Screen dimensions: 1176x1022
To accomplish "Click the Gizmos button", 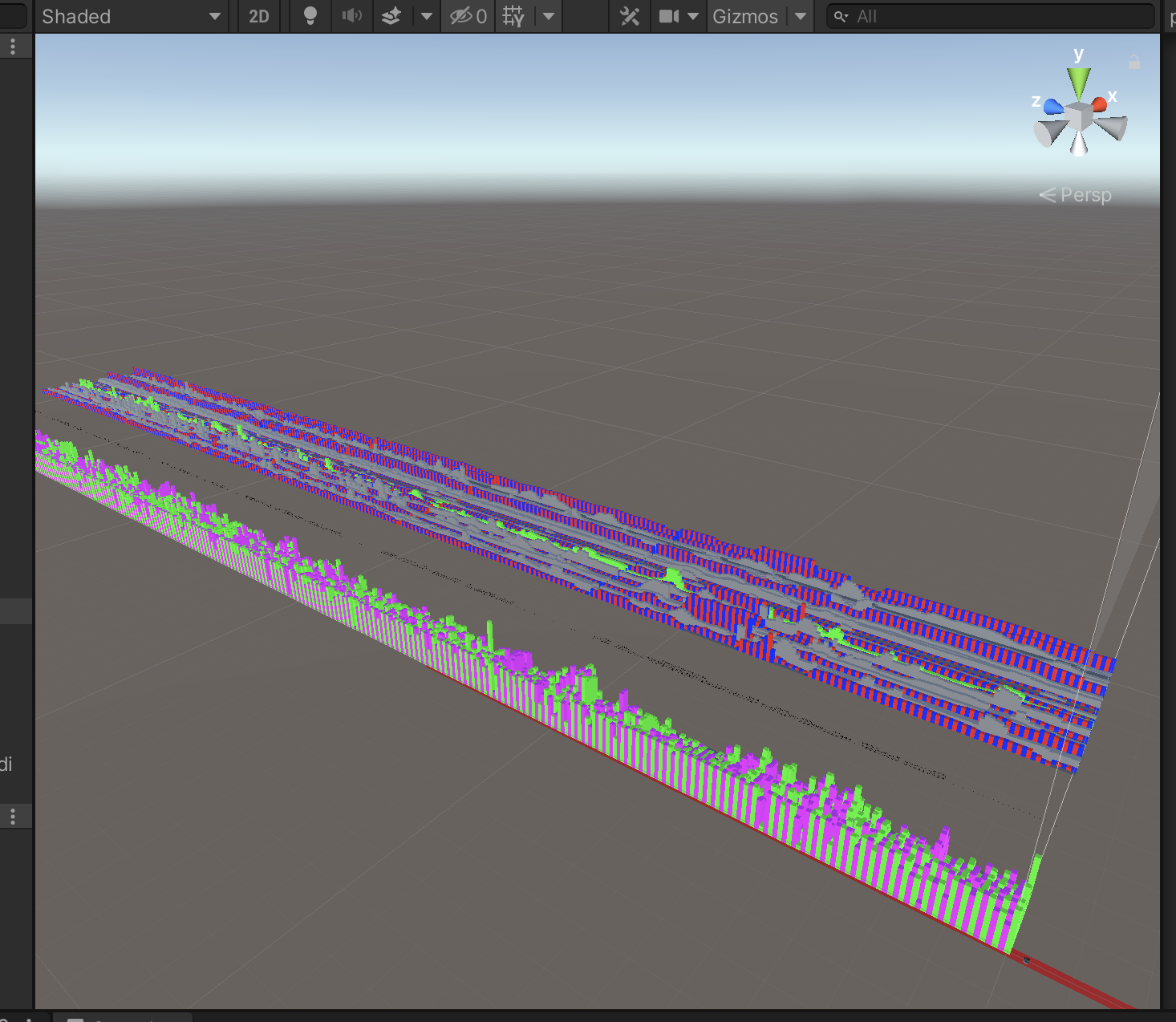I will coord(744,17).
